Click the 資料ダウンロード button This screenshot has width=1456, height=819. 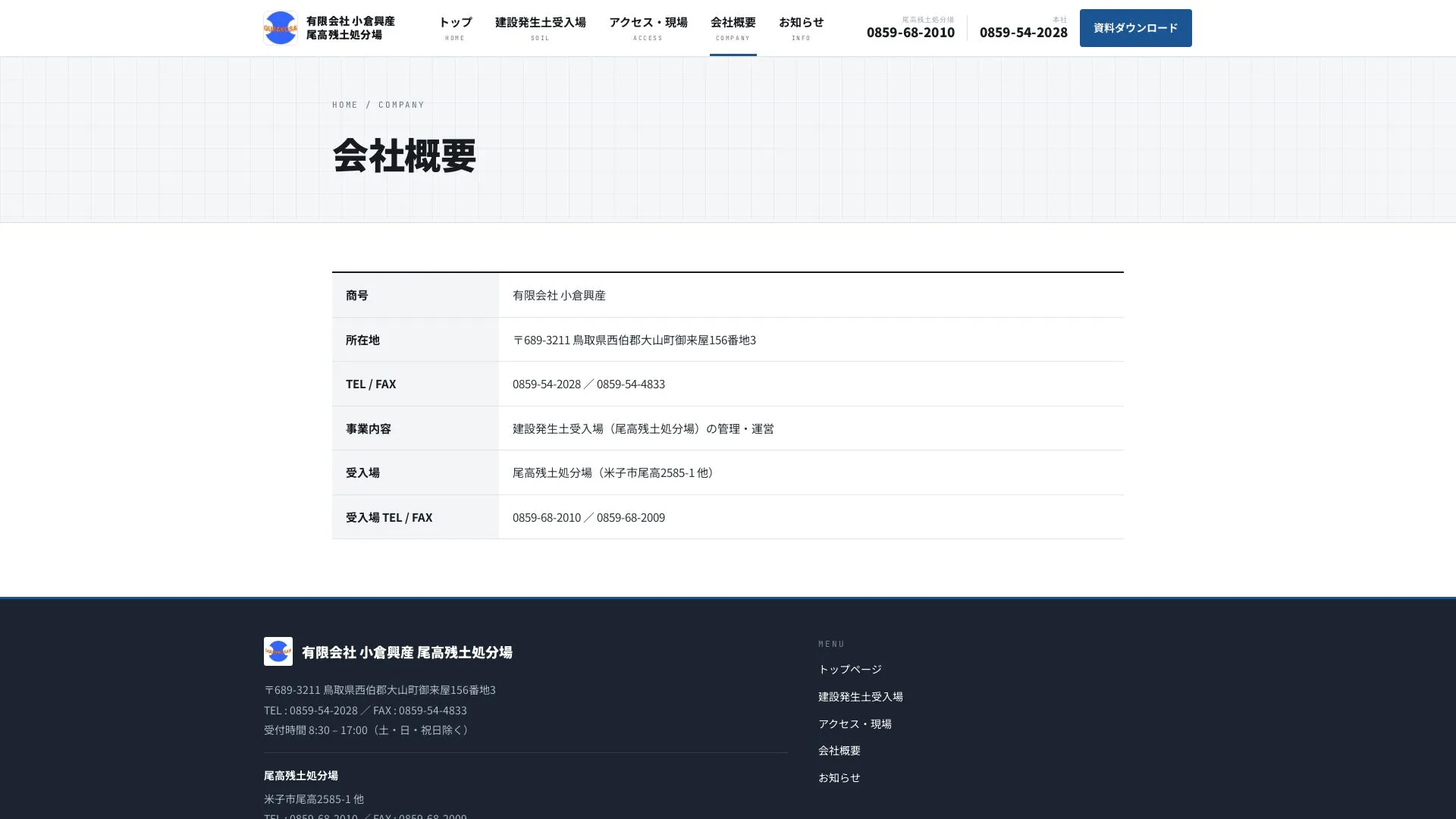(1135, 28)
